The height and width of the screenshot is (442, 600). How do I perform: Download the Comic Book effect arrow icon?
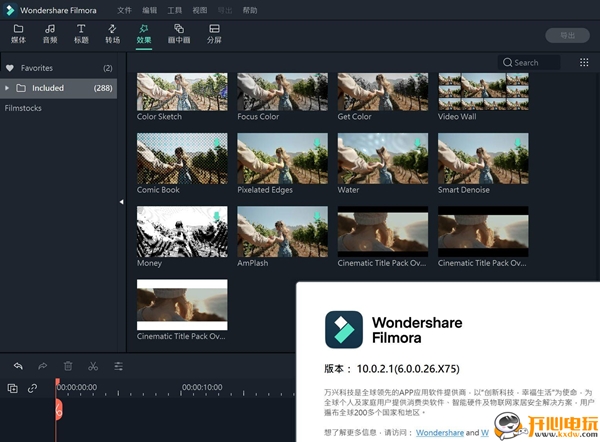(217, 143)
